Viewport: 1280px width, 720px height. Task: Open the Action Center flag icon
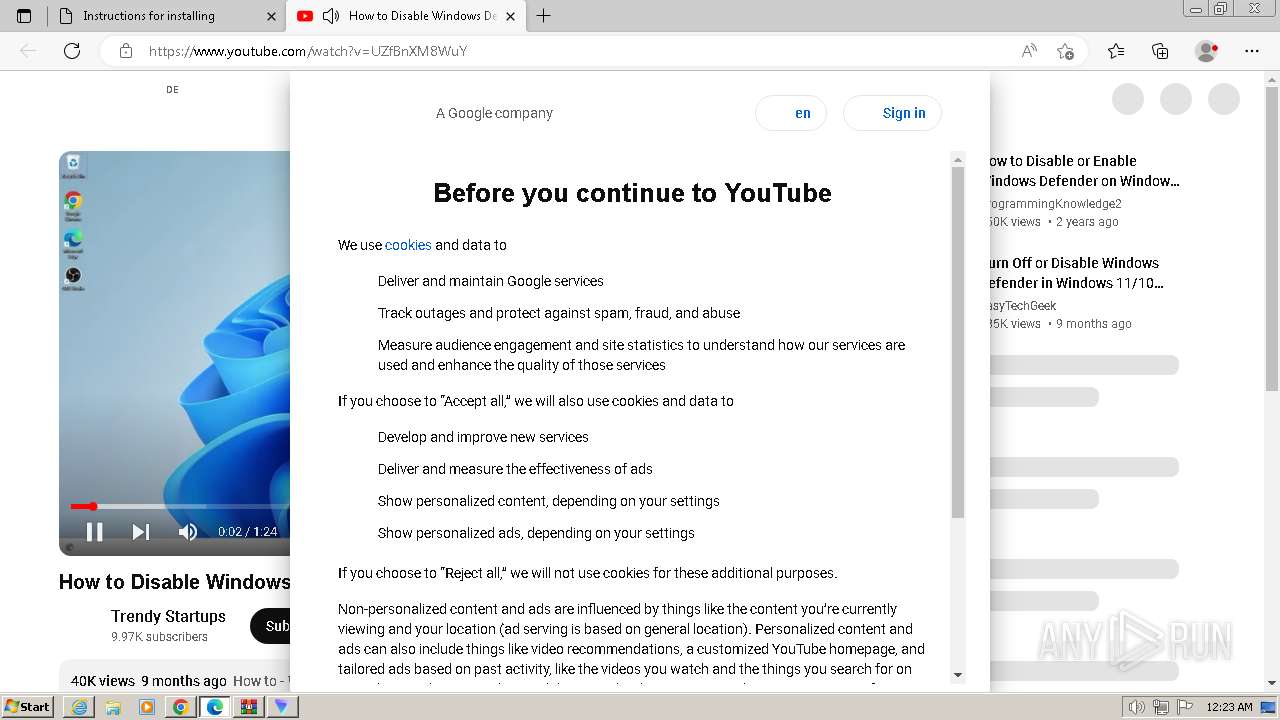click(x=1185, y=707)
